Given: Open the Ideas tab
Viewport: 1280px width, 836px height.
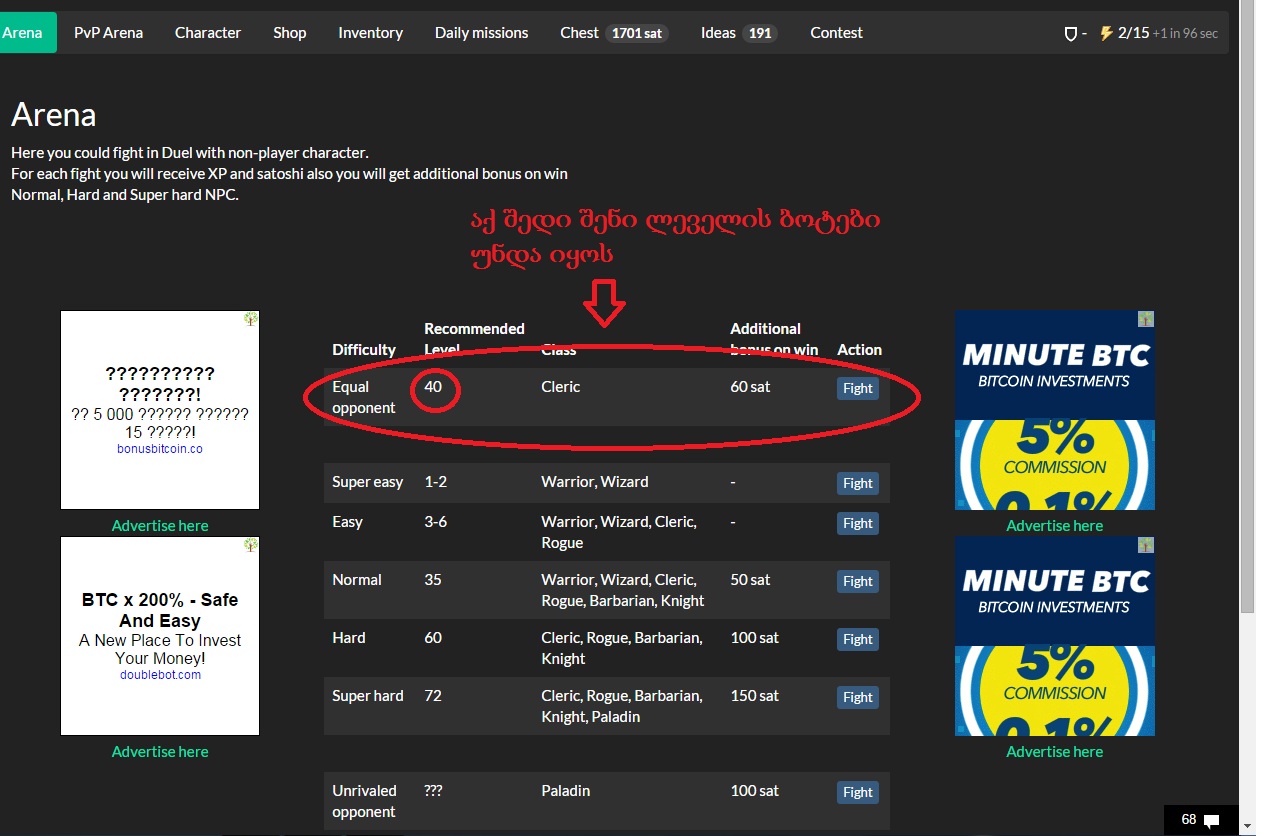Looking at the screenshot, I should (x=739, y=33).
